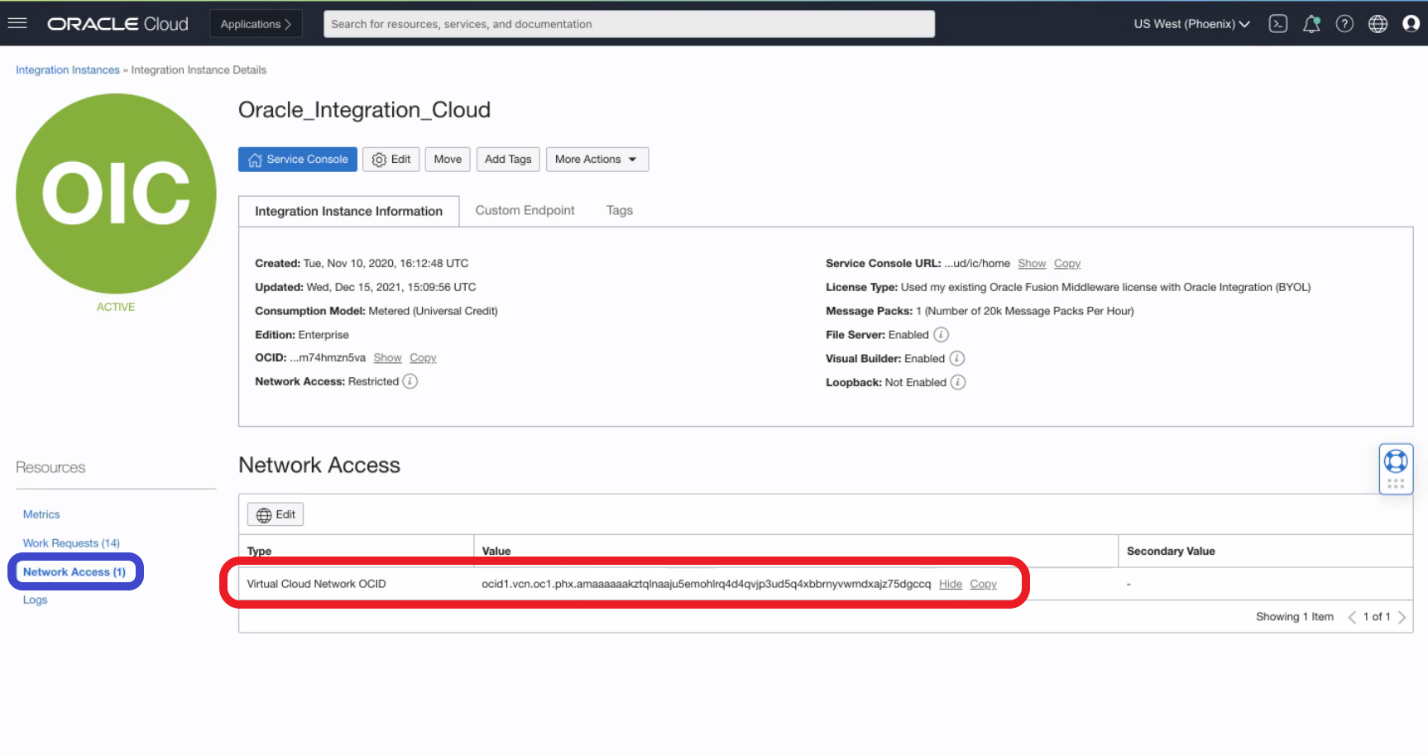Show Network Access info tooltip icon
Screen dimensions: 1428x755
(410, 382)
